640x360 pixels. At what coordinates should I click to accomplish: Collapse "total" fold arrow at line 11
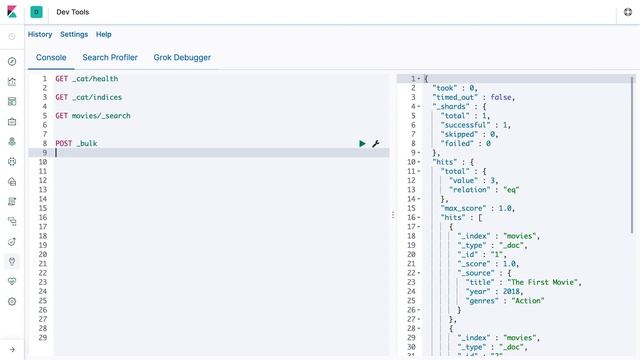(x=419, y=171)
